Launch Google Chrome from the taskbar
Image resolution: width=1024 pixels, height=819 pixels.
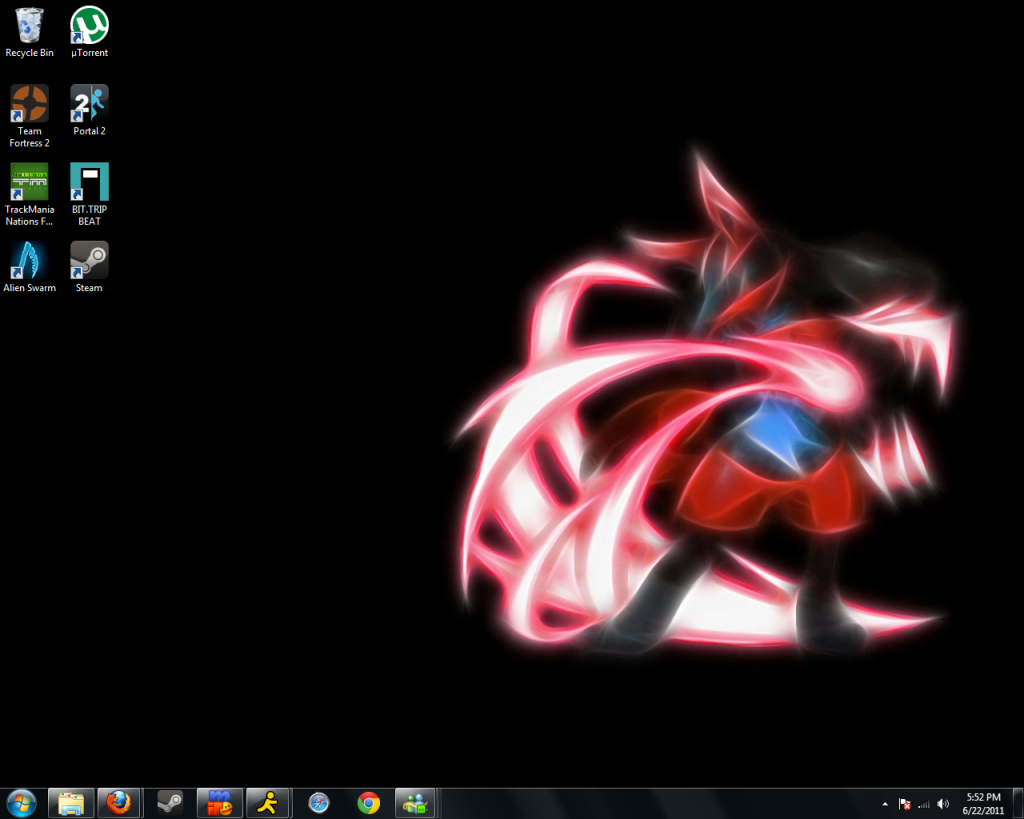pyautogui.click(x=369, y=803)
